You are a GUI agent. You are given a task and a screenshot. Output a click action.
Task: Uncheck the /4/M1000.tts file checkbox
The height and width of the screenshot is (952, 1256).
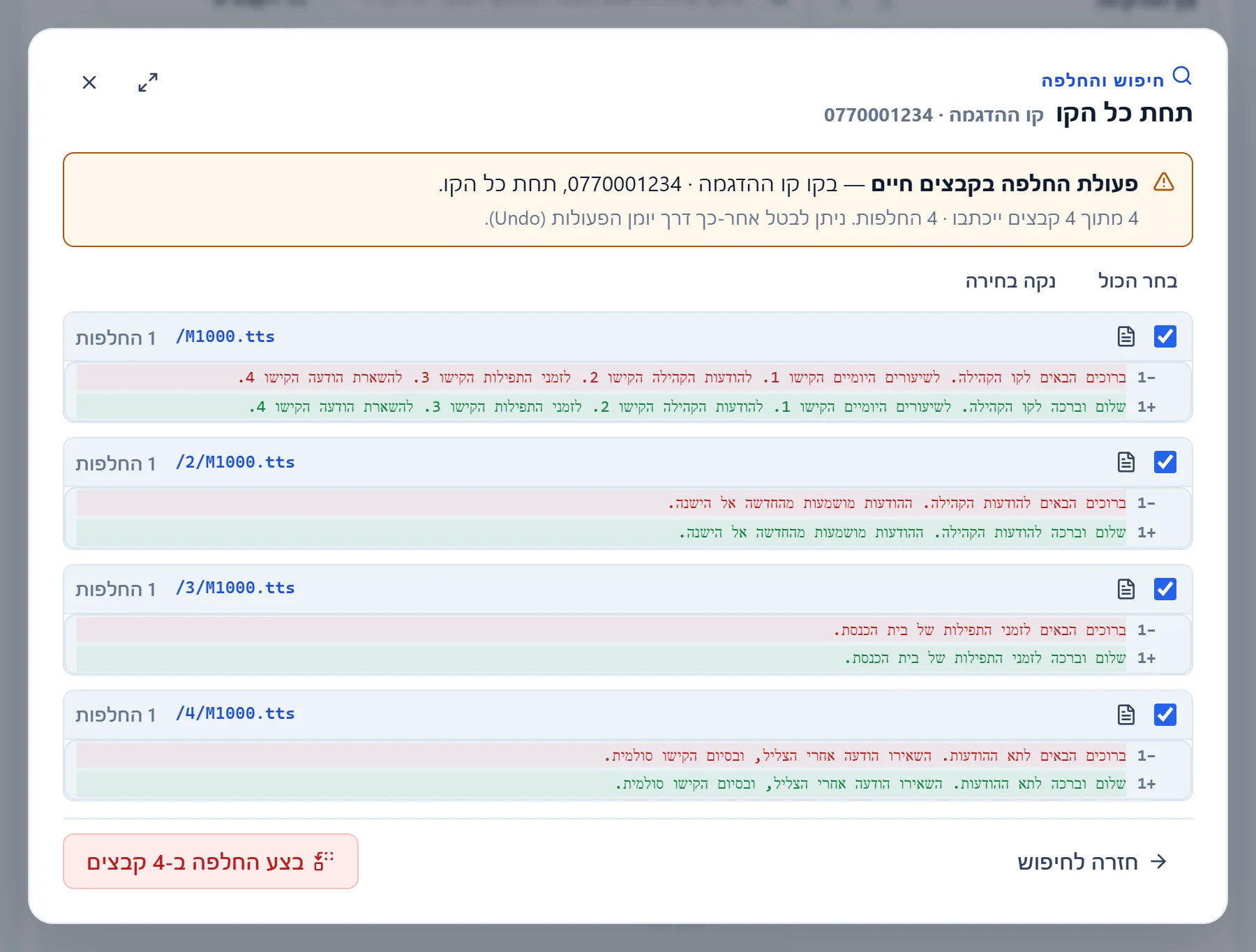click(x=1165, y=715)
